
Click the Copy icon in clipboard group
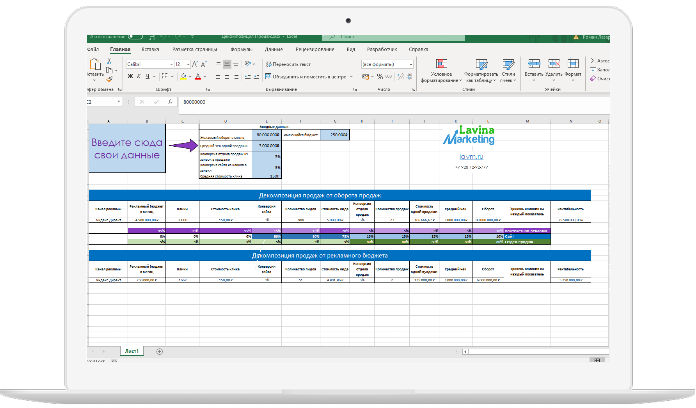pyautogui.click(x=109, y=70)
